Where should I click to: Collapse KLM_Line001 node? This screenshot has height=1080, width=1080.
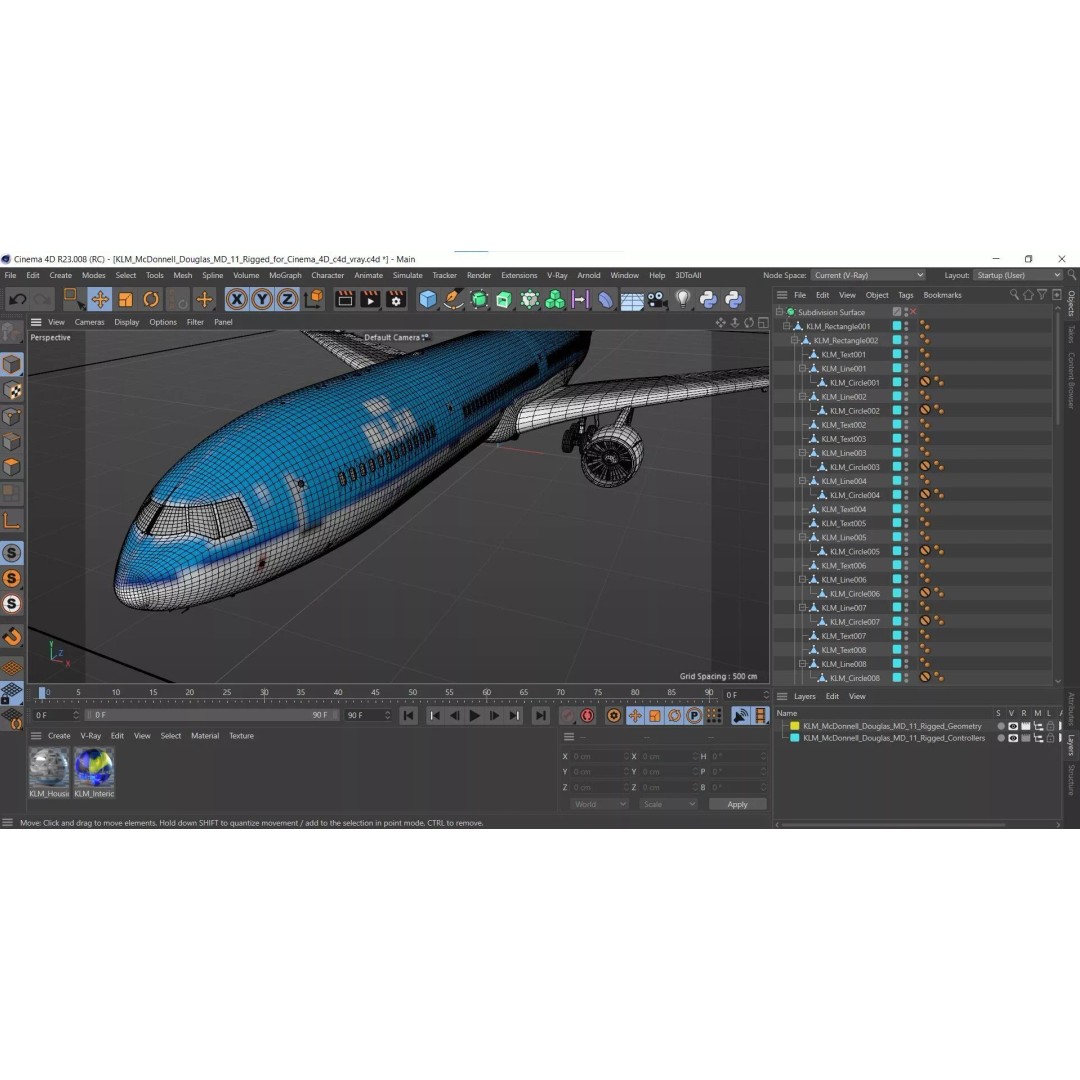coord(802,368)
